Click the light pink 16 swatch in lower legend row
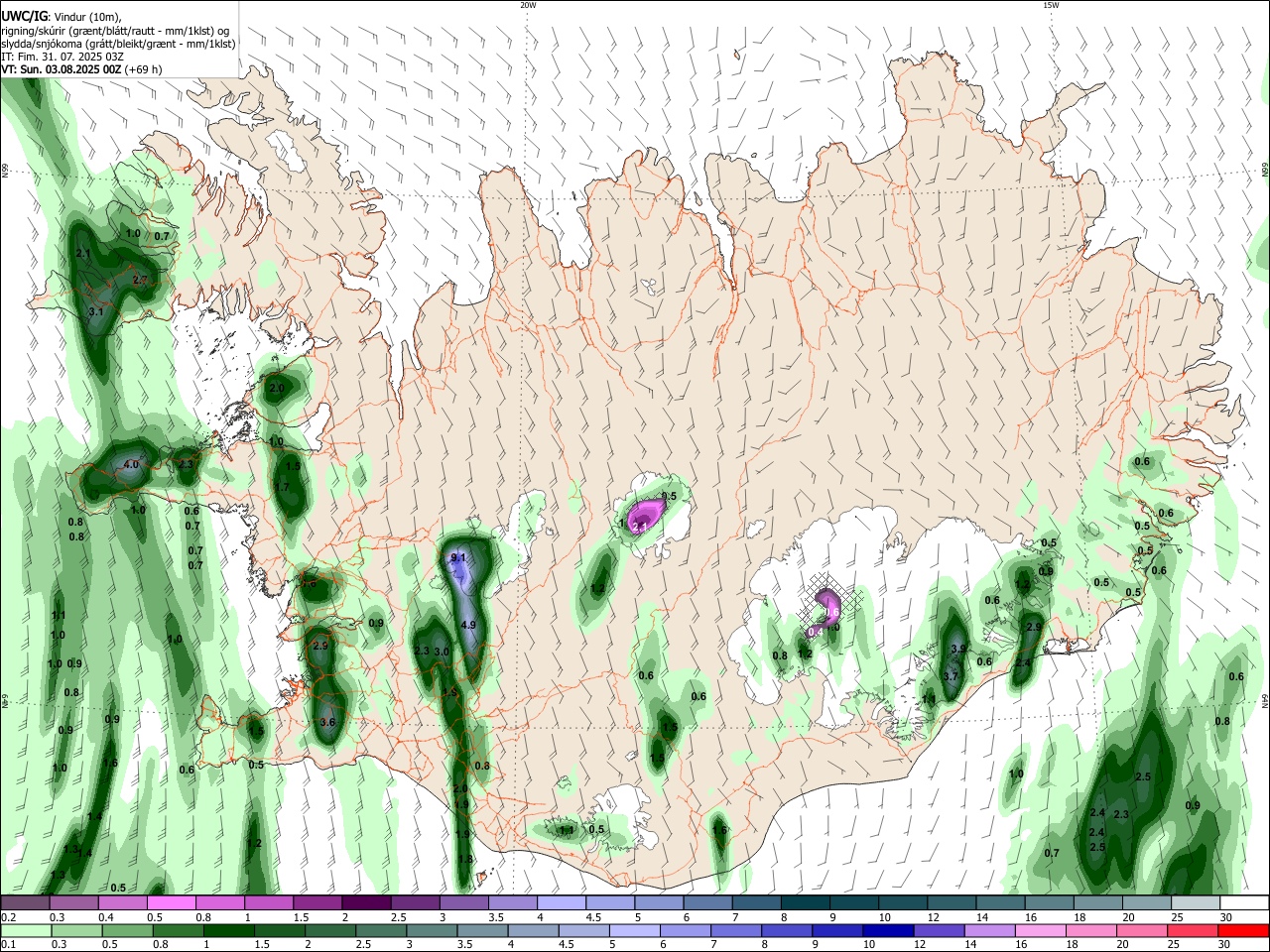 coord(1039,930)
